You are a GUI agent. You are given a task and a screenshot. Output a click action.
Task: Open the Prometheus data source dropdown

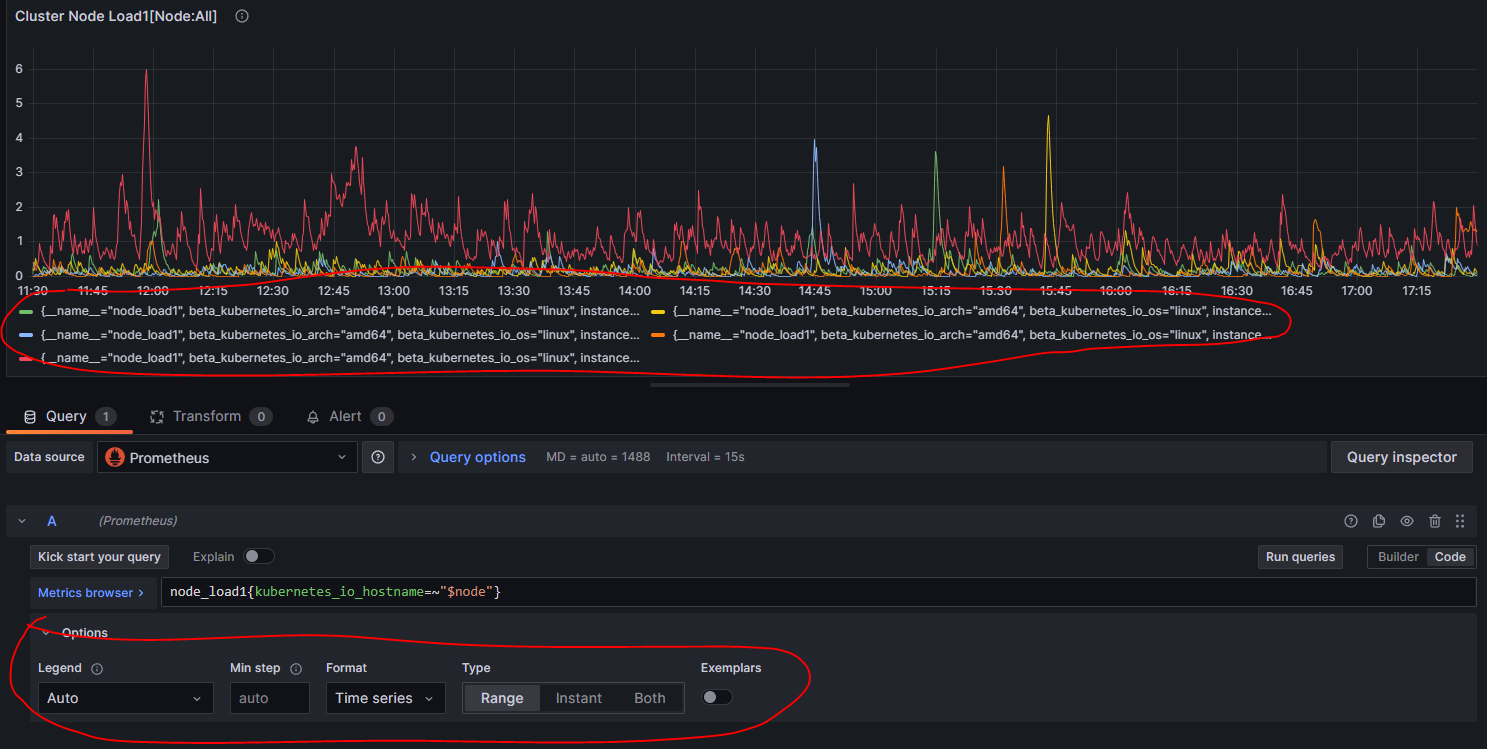[x=227, y=457]
